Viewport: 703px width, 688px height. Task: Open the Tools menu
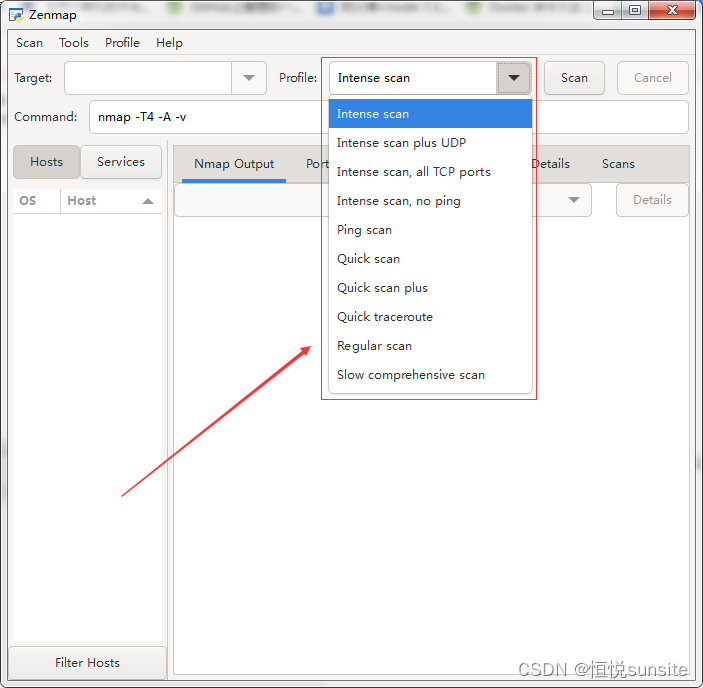point(74,43)
